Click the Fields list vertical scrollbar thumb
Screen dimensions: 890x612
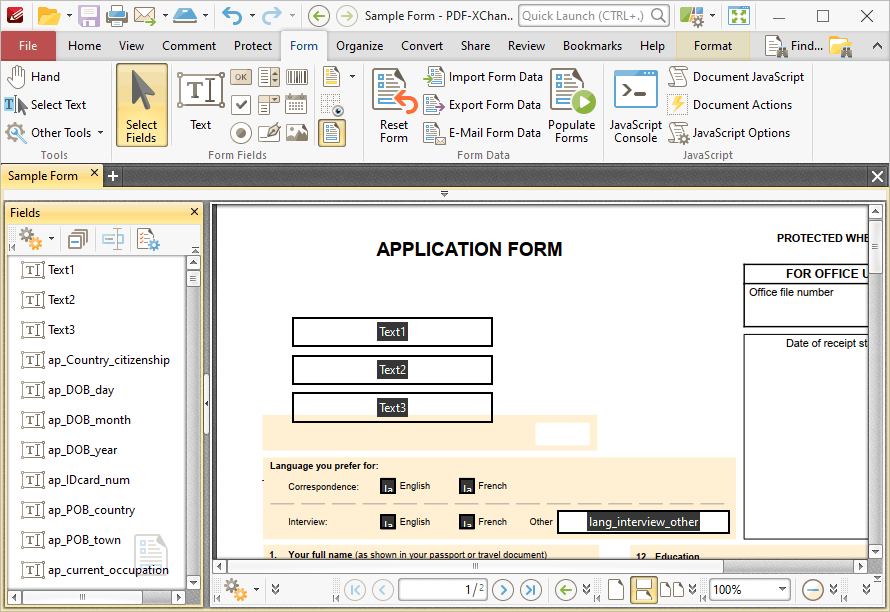tap(193, 279)
